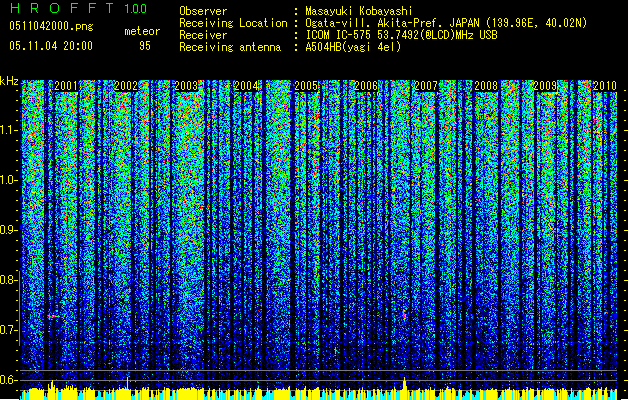This screenshot has width=629, height=400.
Task: Click the Observer label
Action: [203, 11]
